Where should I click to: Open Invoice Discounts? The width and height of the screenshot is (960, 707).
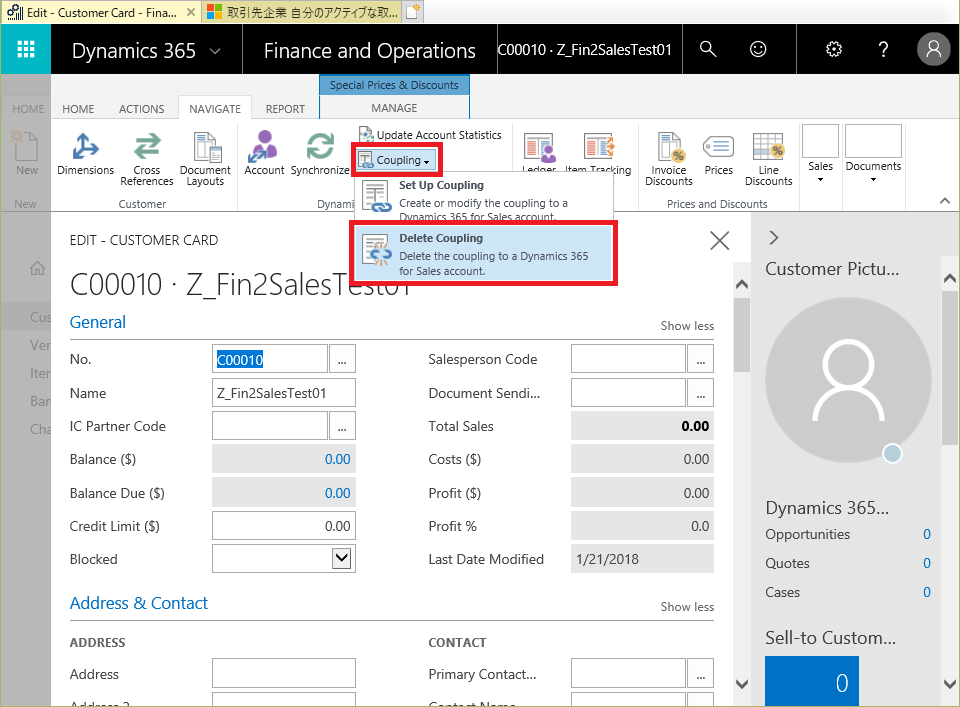click(x=669, y=159)
